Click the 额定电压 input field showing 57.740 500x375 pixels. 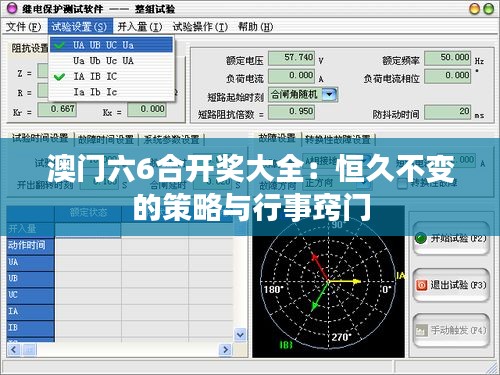pos(291,58)
